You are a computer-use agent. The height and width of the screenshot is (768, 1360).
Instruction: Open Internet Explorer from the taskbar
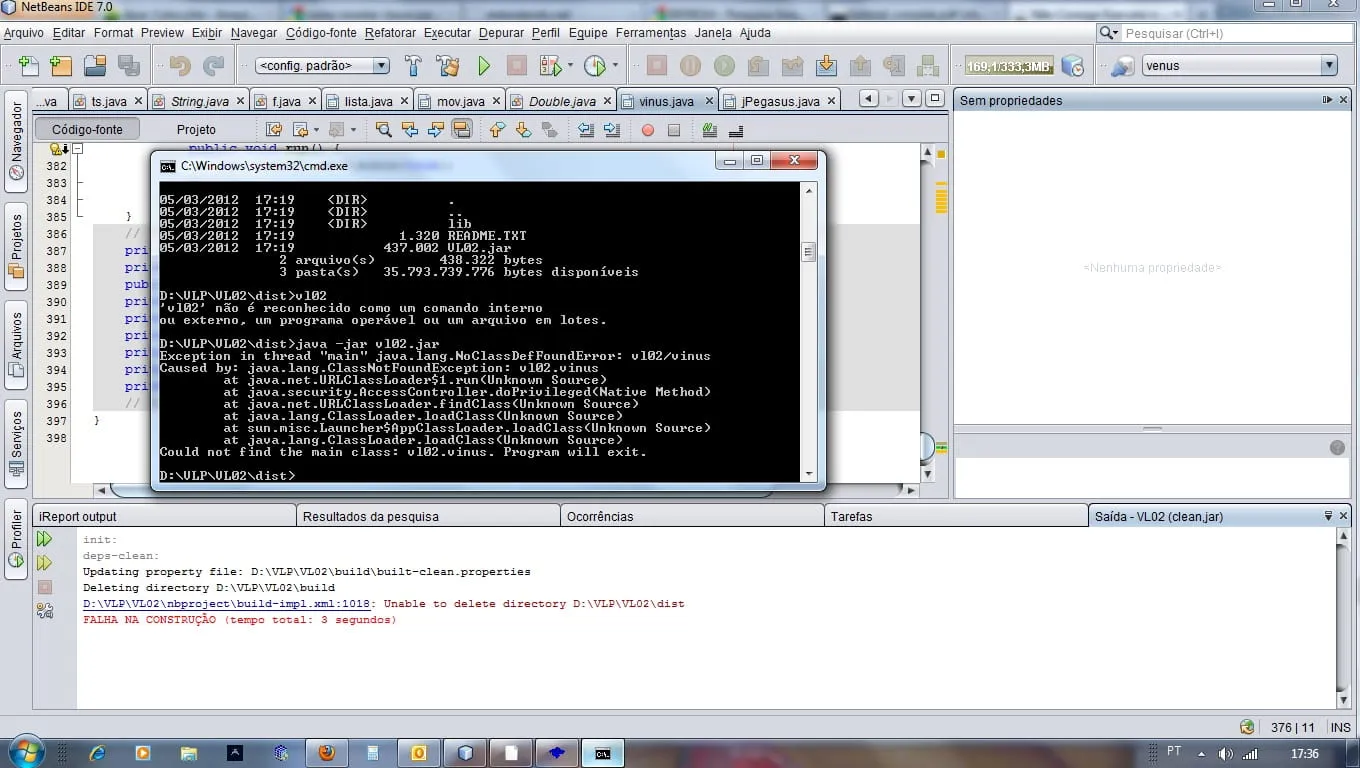click(x=97, y=753)
